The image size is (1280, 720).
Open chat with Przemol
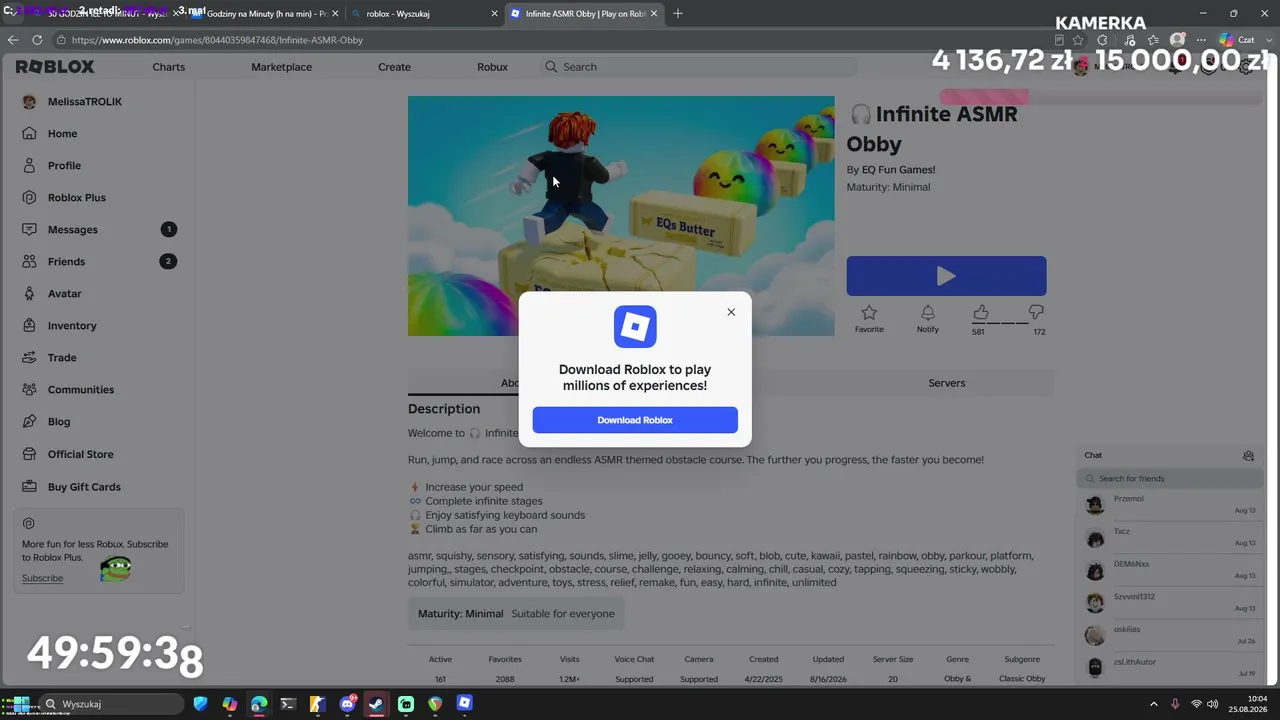[x=1170, y=505]
